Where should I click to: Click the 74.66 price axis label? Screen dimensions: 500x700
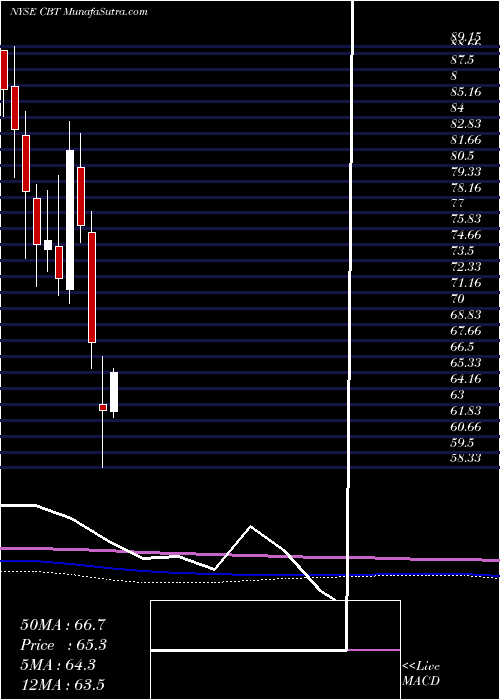coord(466,235)
